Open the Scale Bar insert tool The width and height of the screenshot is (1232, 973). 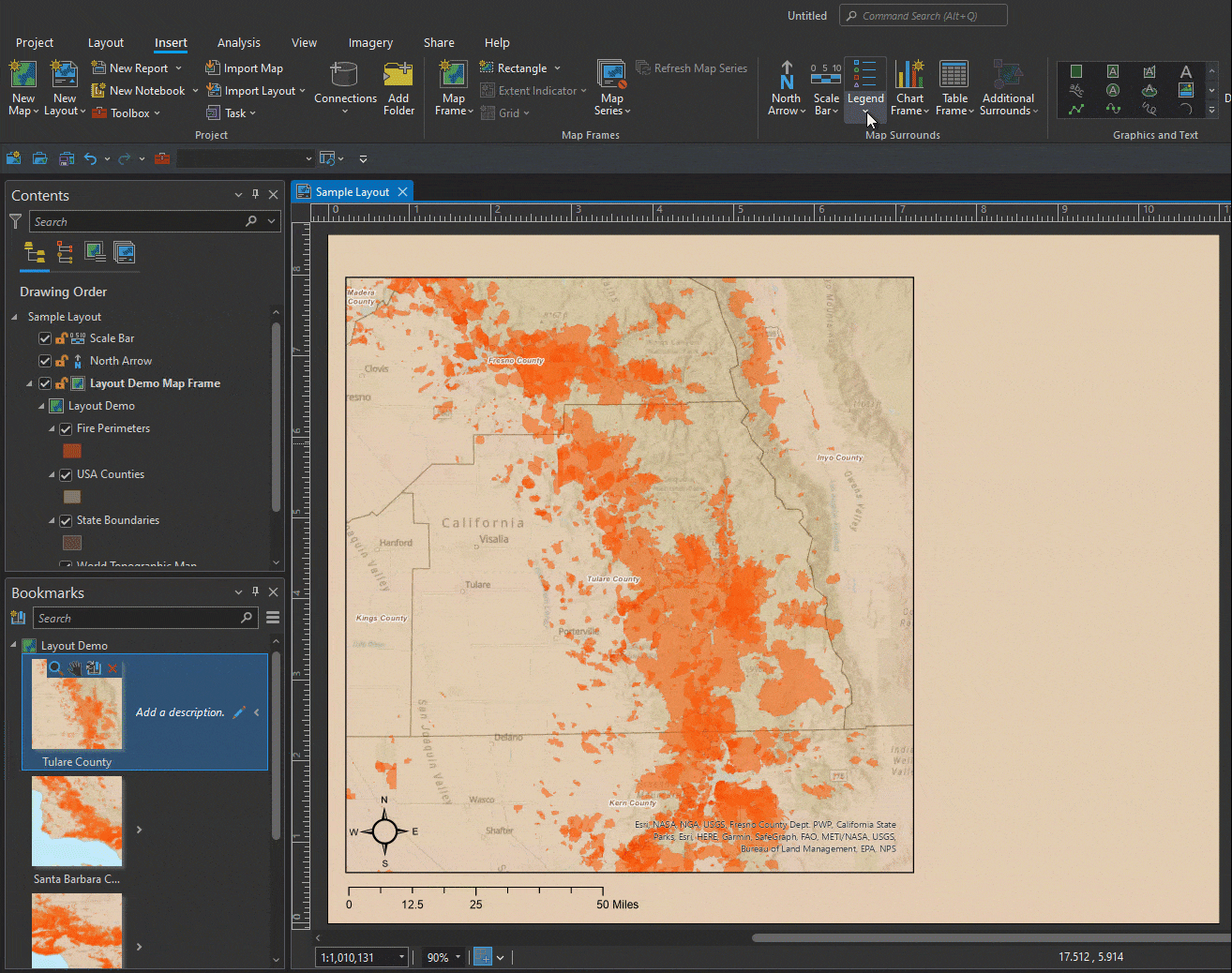[x=825, y=75]
